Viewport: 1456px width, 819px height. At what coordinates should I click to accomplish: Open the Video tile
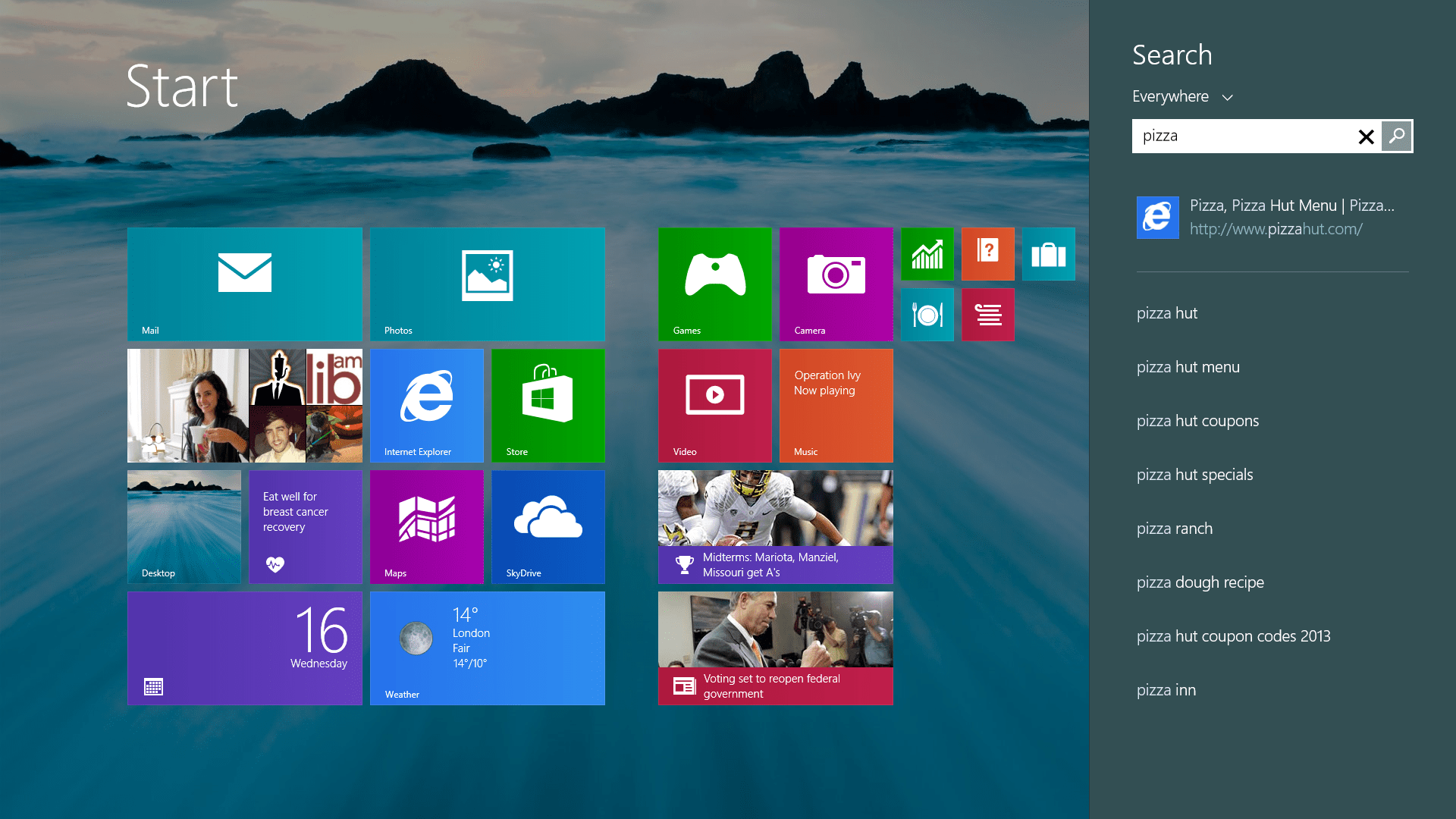[x=714, y=405]
